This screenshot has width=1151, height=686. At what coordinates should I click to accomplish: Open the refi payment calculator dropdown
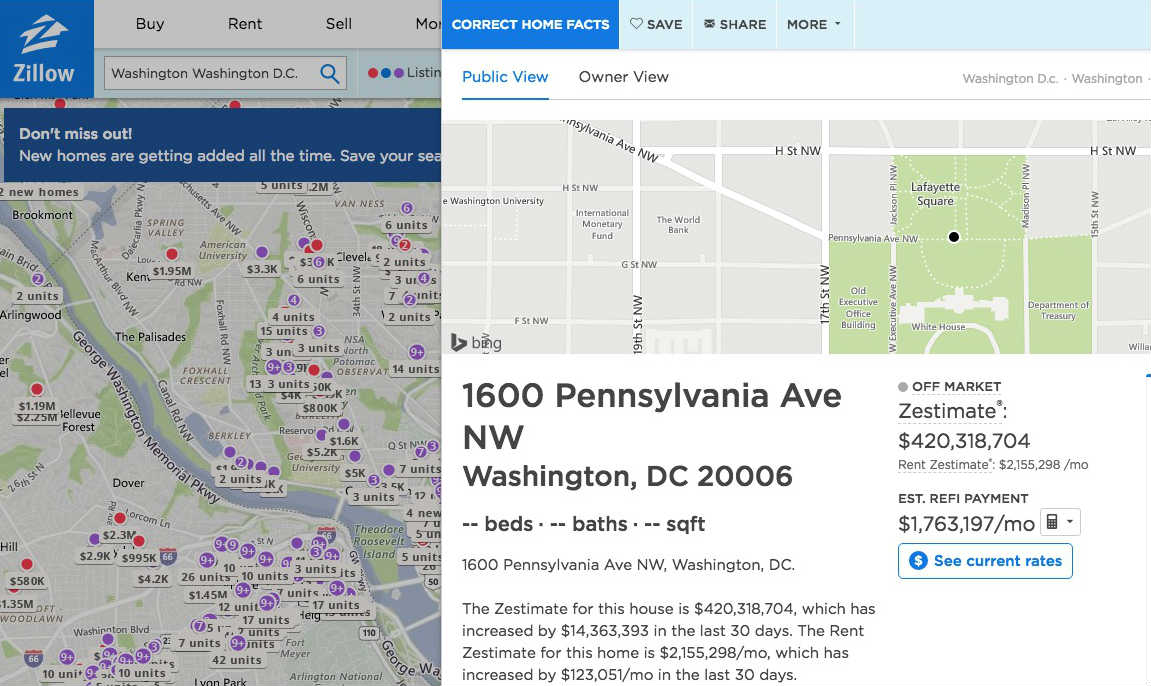tap(1060, 522)
